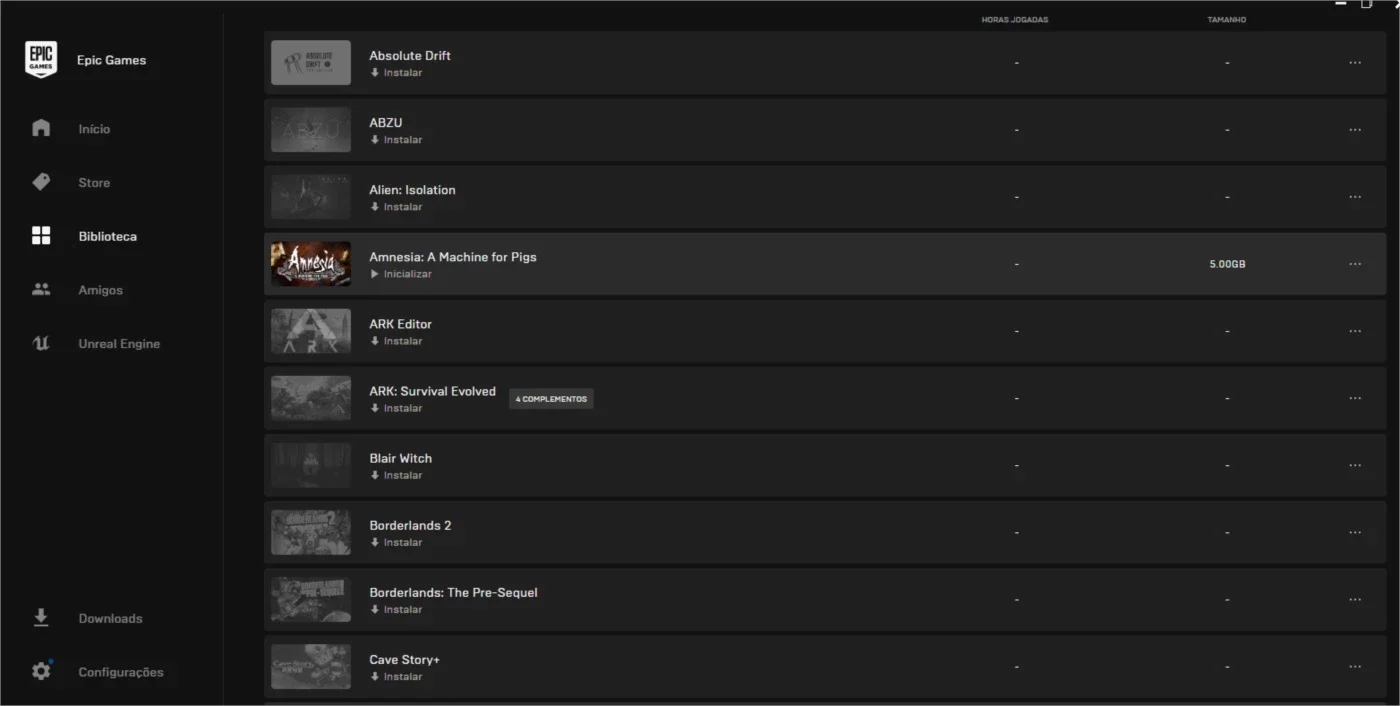Open three-dot menu for Borderlands 2

pyautogui.click(x=1355, y=532)
